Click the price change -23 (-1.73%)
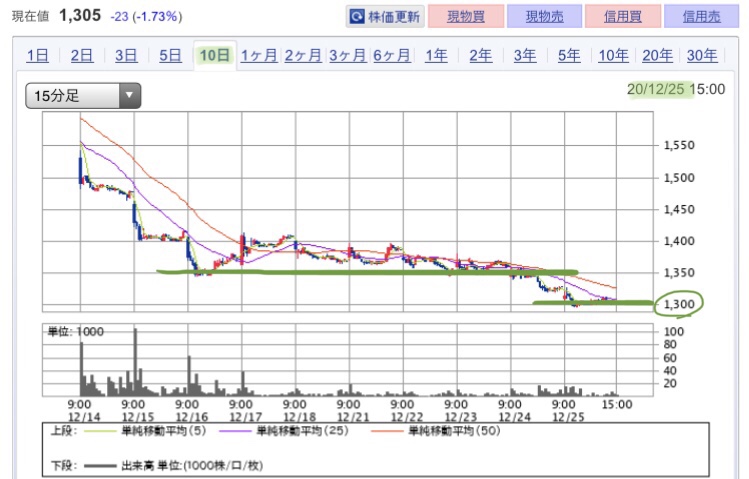The height and width of the screenshot is (479, 749). pyautogui.click(x=146, y=16)
